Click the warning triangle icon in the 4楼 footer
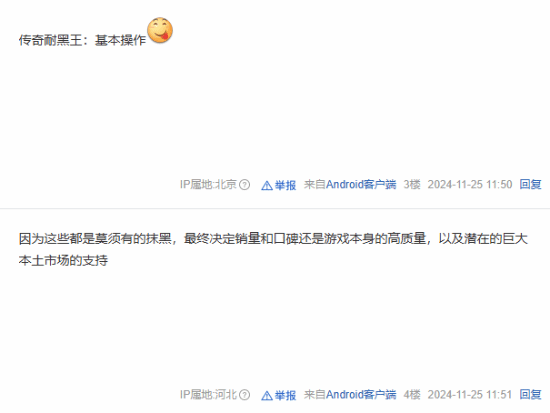This screenshot has height=413, width=550. click(267, 395)
